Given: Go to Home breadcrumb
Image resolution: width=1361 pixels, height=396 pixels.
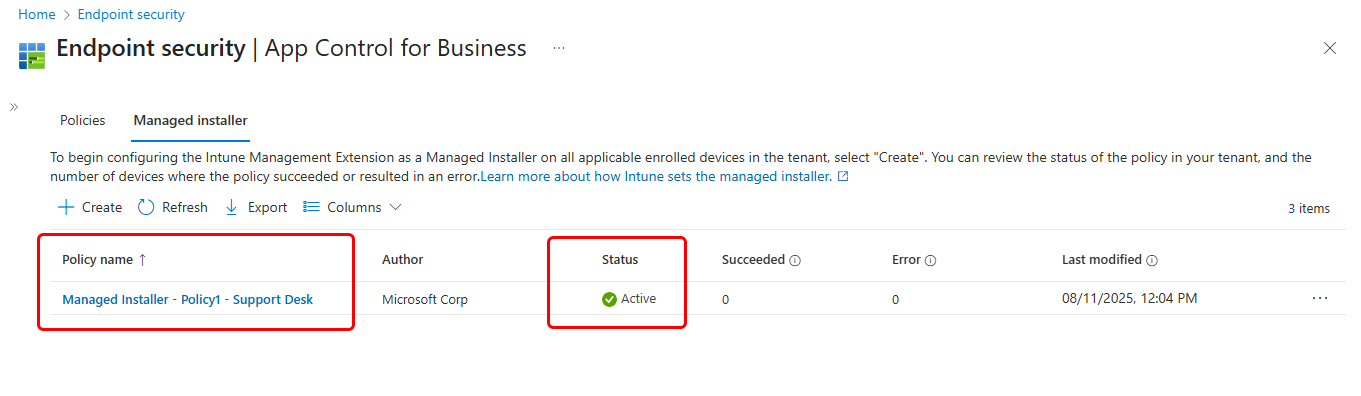Looking at the screenshot, I should pos(36,14).
